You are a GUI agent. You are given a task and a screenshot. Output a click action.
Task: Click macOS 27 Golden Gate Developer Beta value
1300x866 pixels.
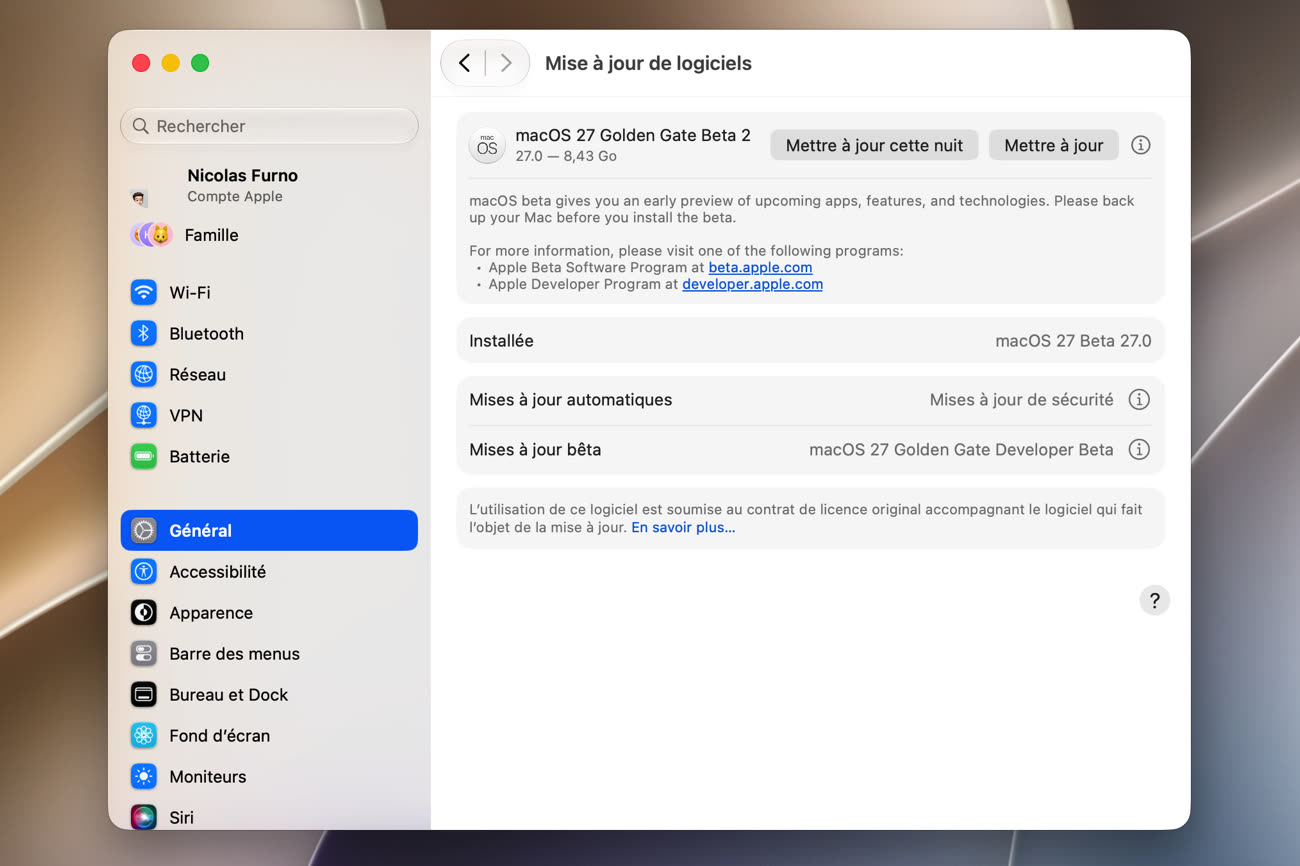pos(961,449)
